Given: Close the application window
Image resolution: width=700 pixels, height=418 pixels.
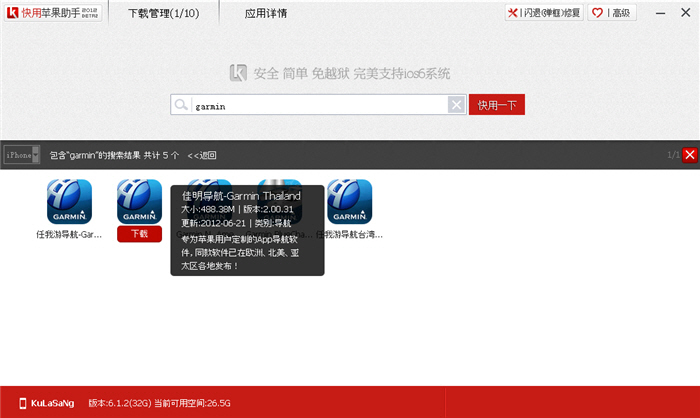Looking at the screenshot, I should [x=686, y=13].
